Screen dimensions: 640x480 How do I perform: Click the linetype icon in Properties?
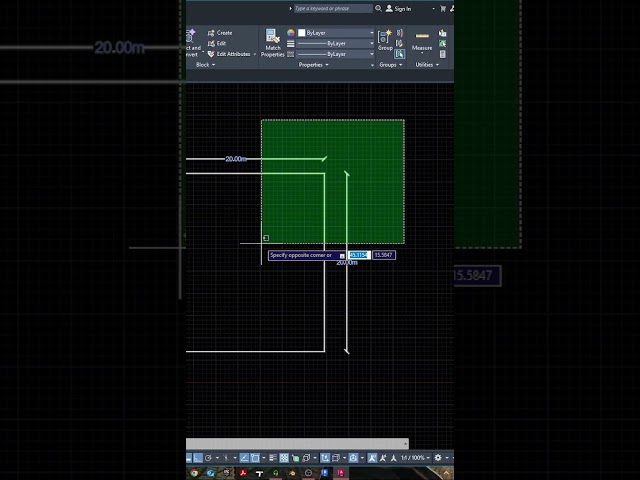[x=291, y=54]
